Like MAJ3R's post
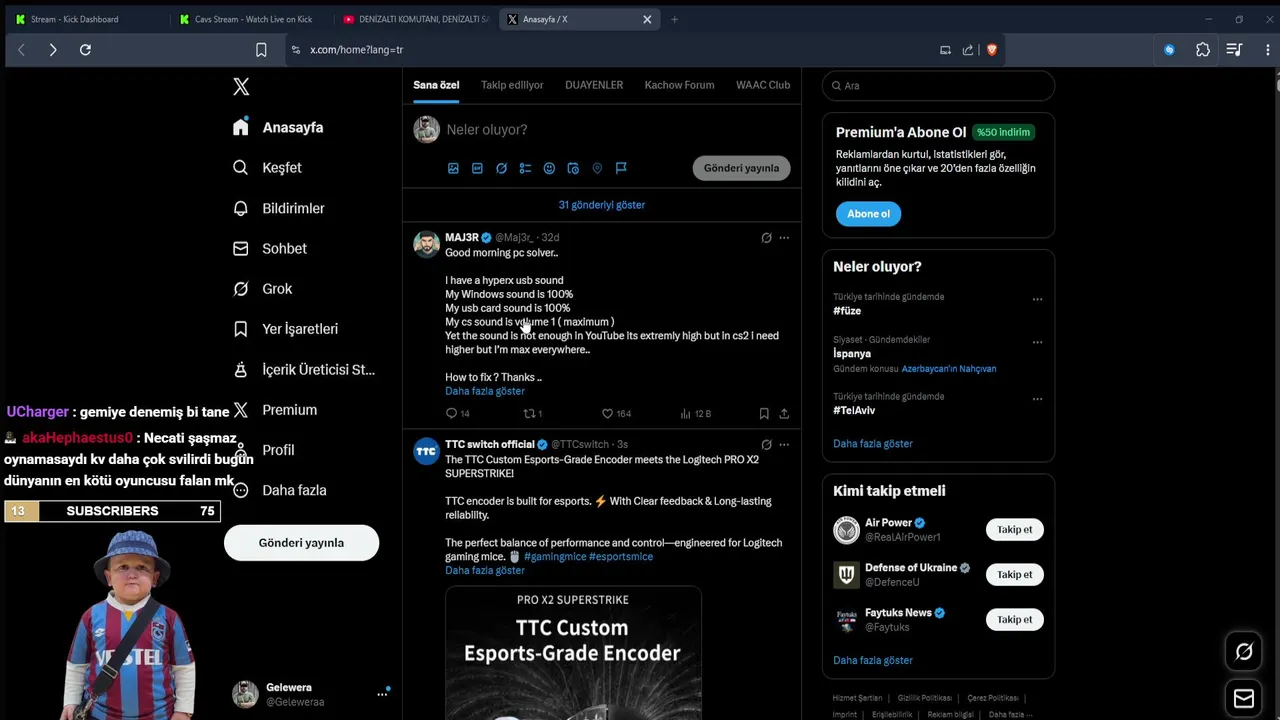The image size is (1280, 720). pos(616,413)
